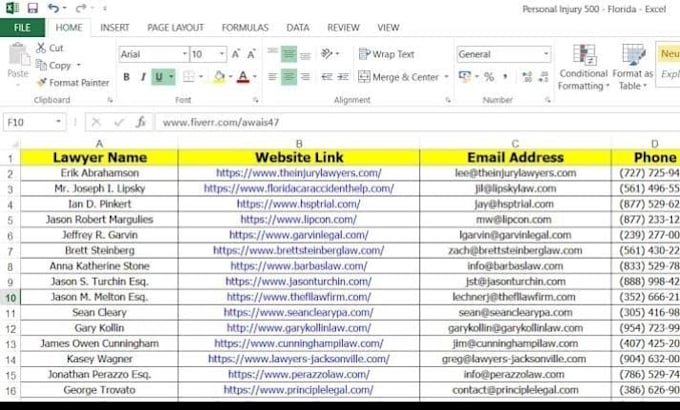Open the FILE tab
This screenshot has width=680, height=410.
pyautogui.click(x=22, y=27)
